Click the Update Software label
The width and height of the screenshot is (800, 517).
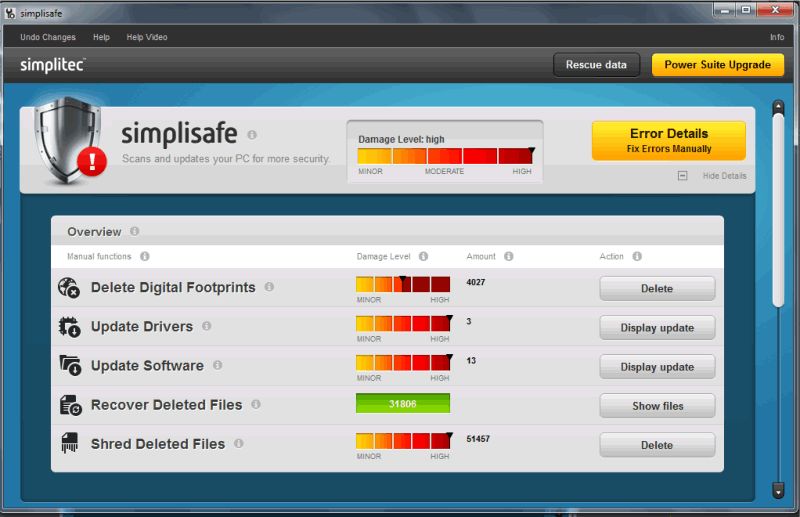(x=147, y=365)
